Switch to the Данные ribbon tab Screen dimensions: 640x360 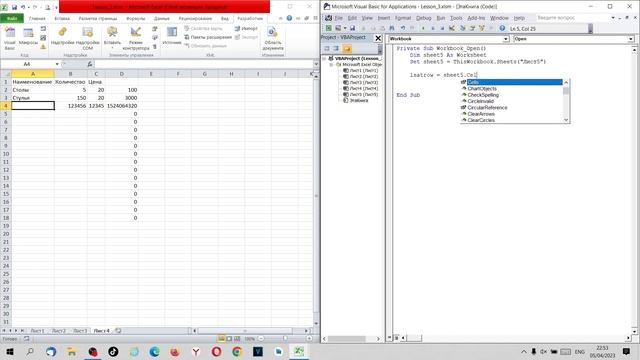[x=162, y=18]
